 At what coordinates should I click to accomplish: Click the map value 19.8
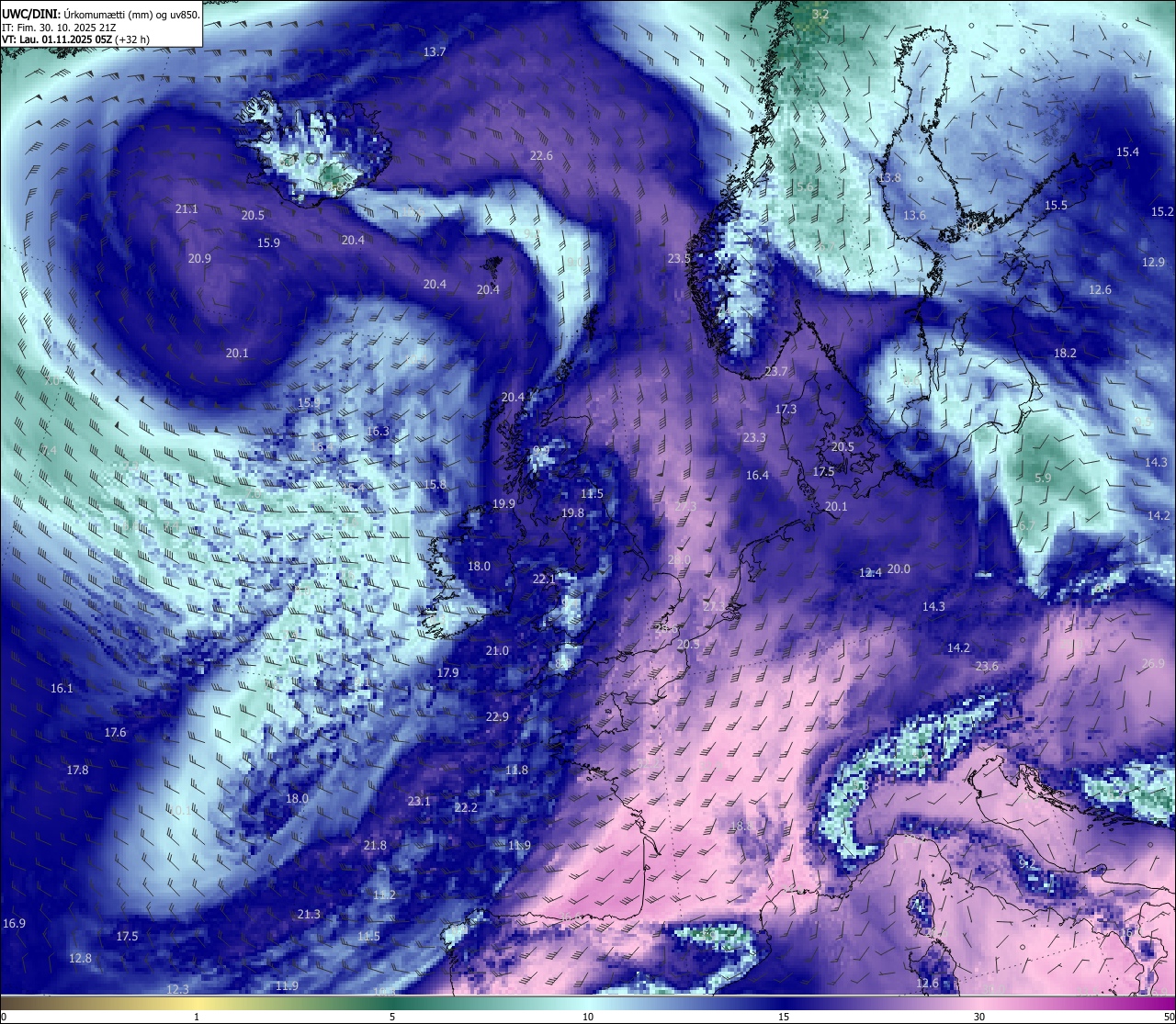pyautogui.click(x=572, y=513)
